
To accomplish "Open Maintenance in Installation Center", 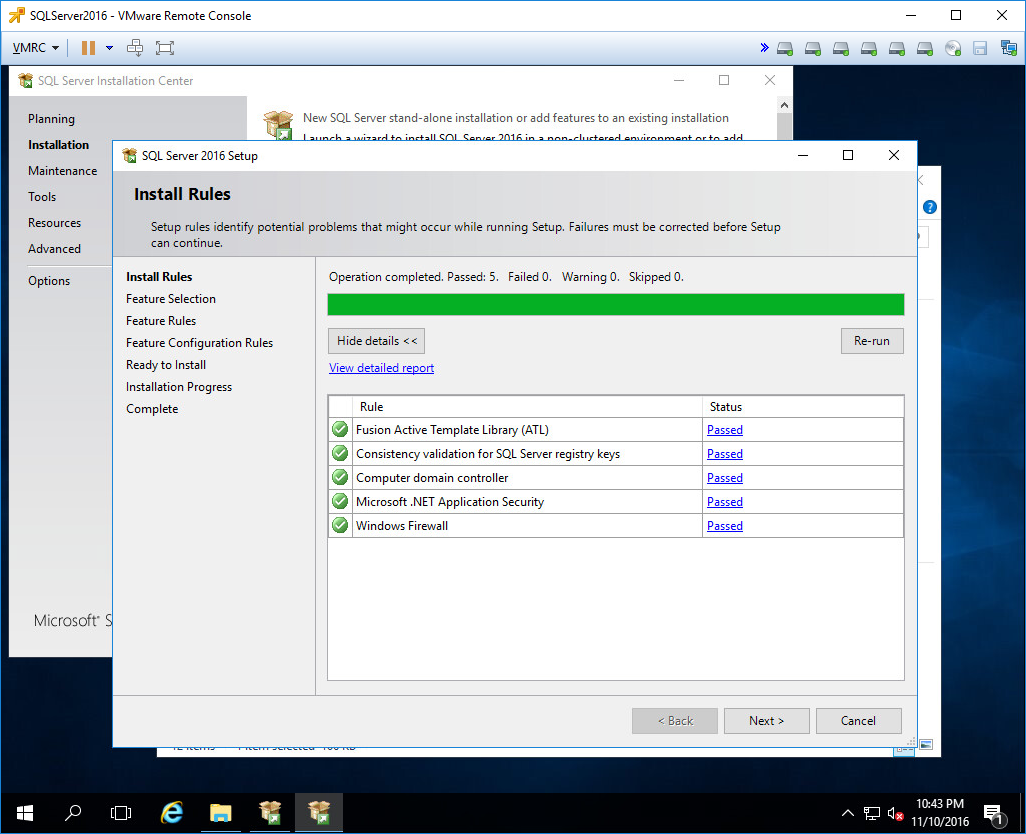I will pyautogui.click(x=62, y=171).
